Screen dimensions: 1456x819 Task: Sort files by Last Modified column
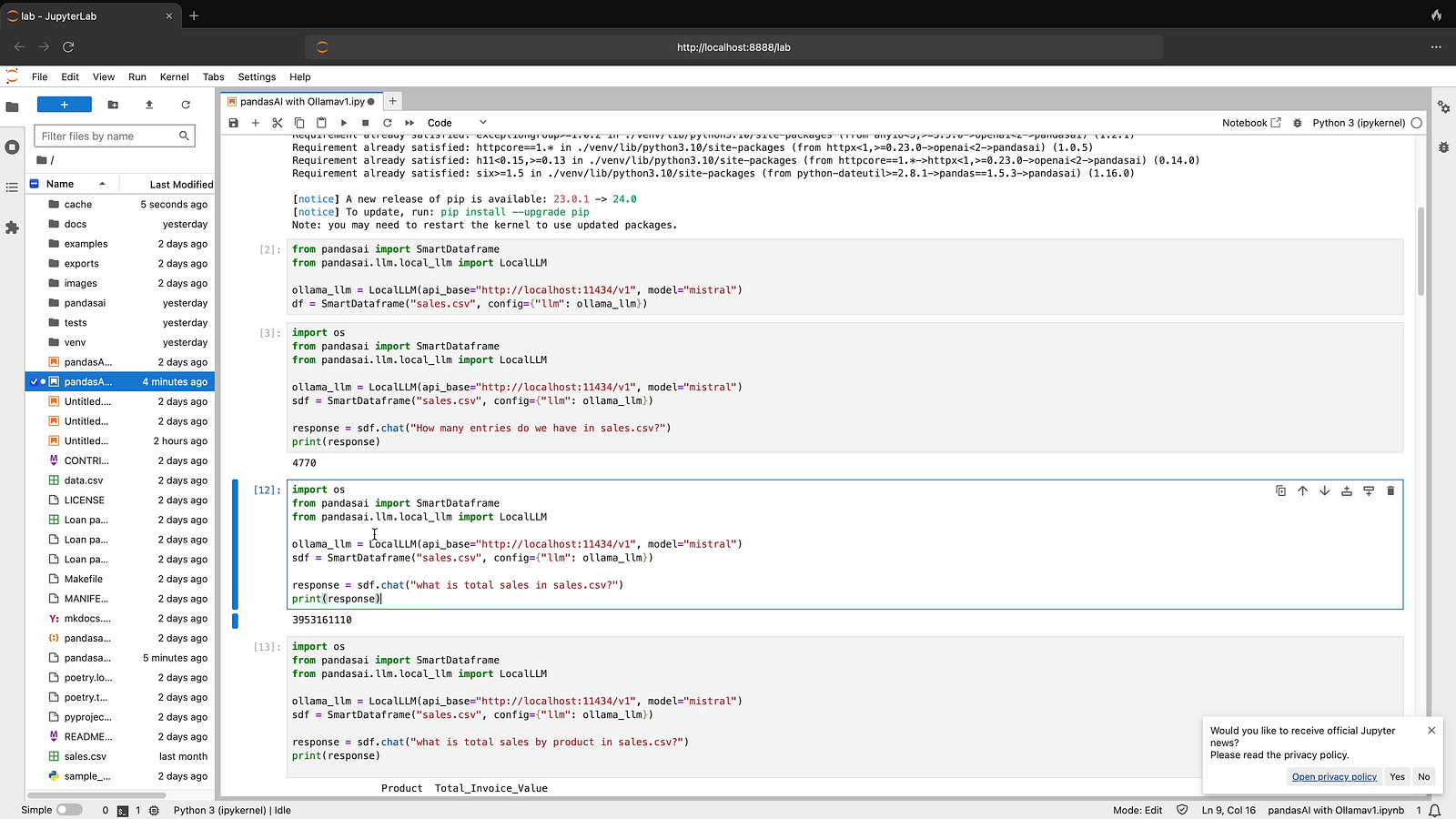click(x=180, y=185)
